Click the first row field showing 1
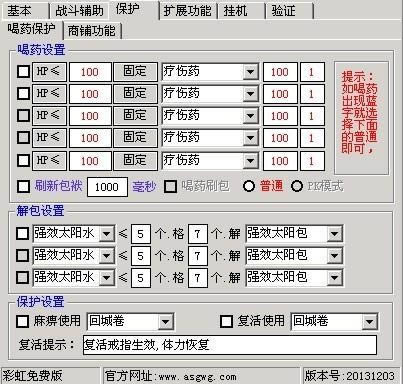 coord(312,72)
